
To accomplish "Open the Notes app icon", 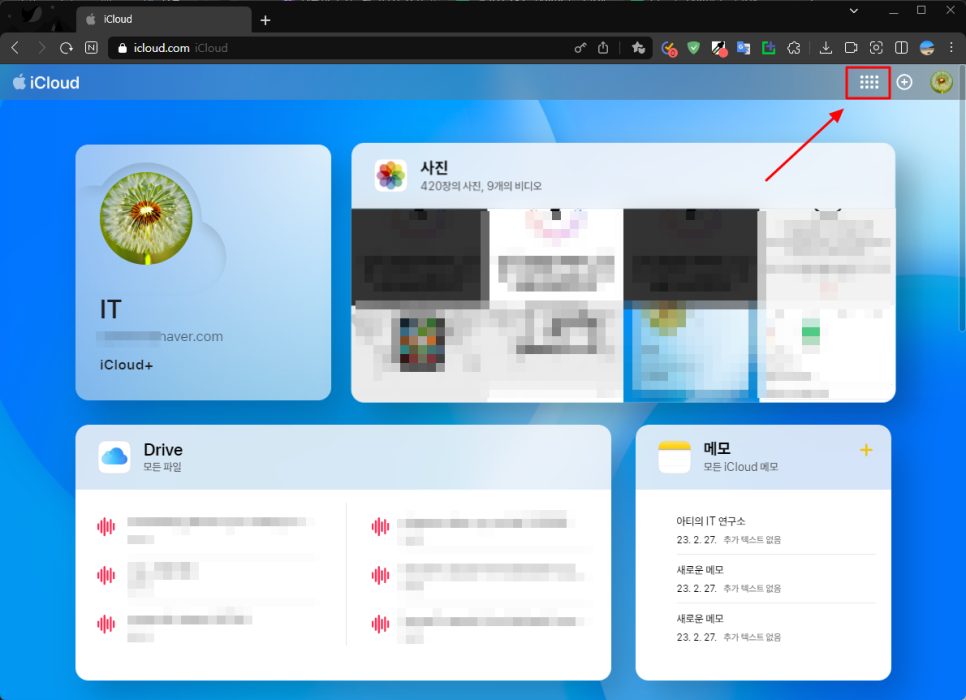I will tap(674, 457).
